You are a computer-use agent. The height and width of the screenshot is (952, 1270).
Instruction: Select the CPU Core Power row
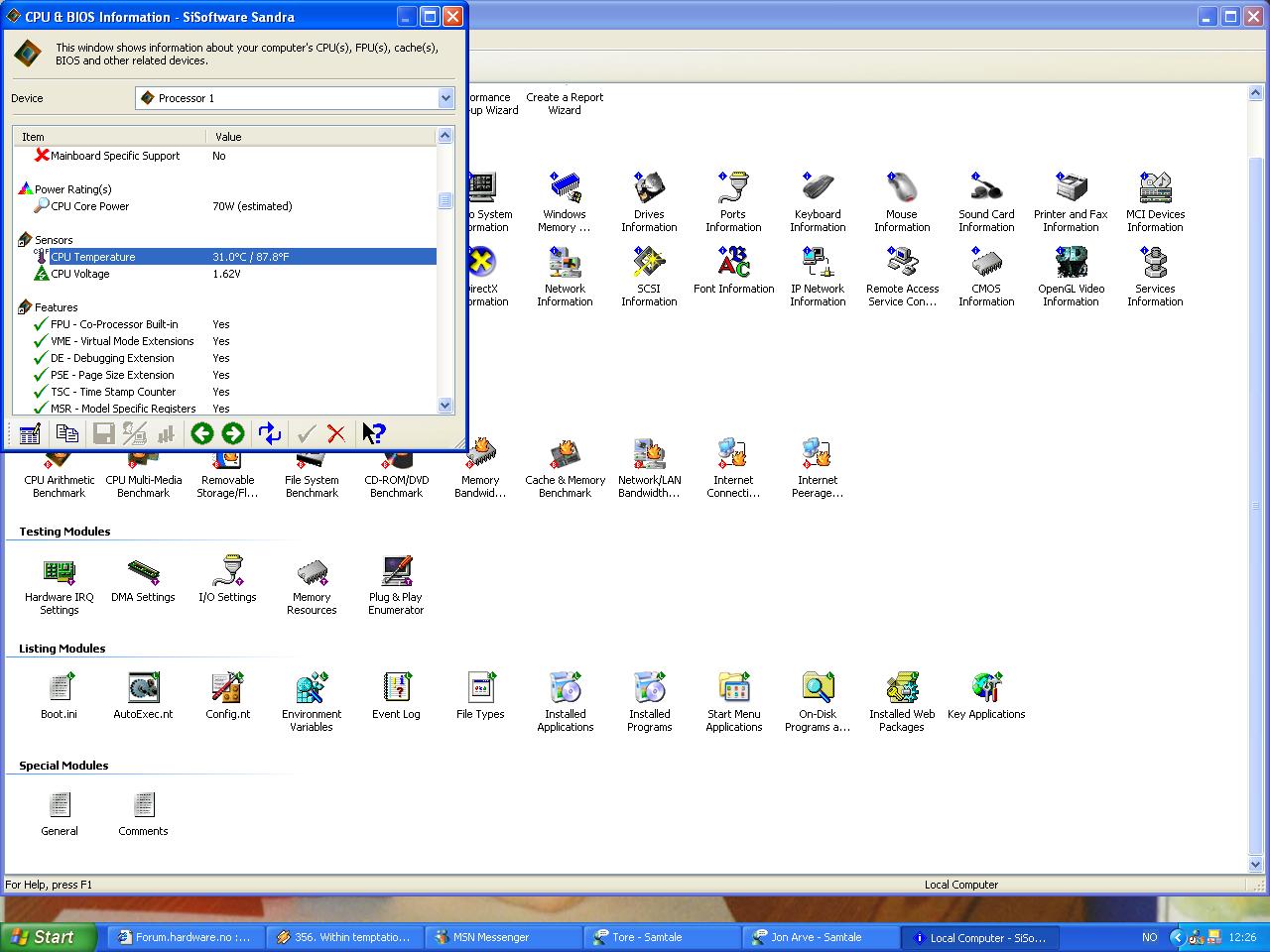point(224,206)
